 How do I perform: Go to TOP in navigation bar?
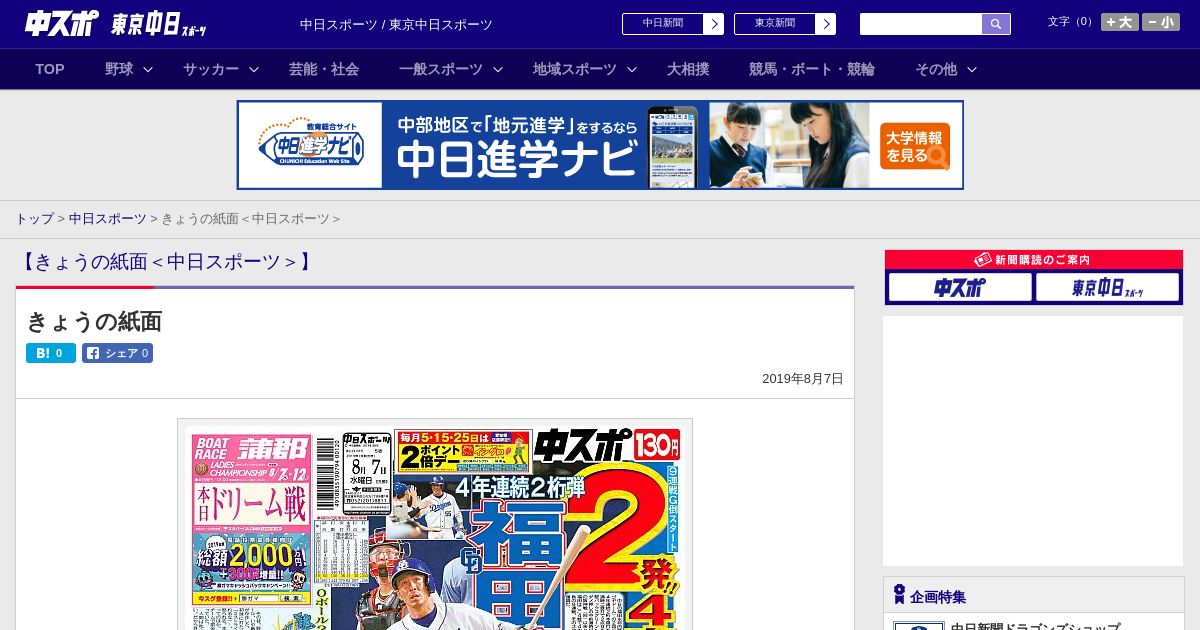[50, 69]
